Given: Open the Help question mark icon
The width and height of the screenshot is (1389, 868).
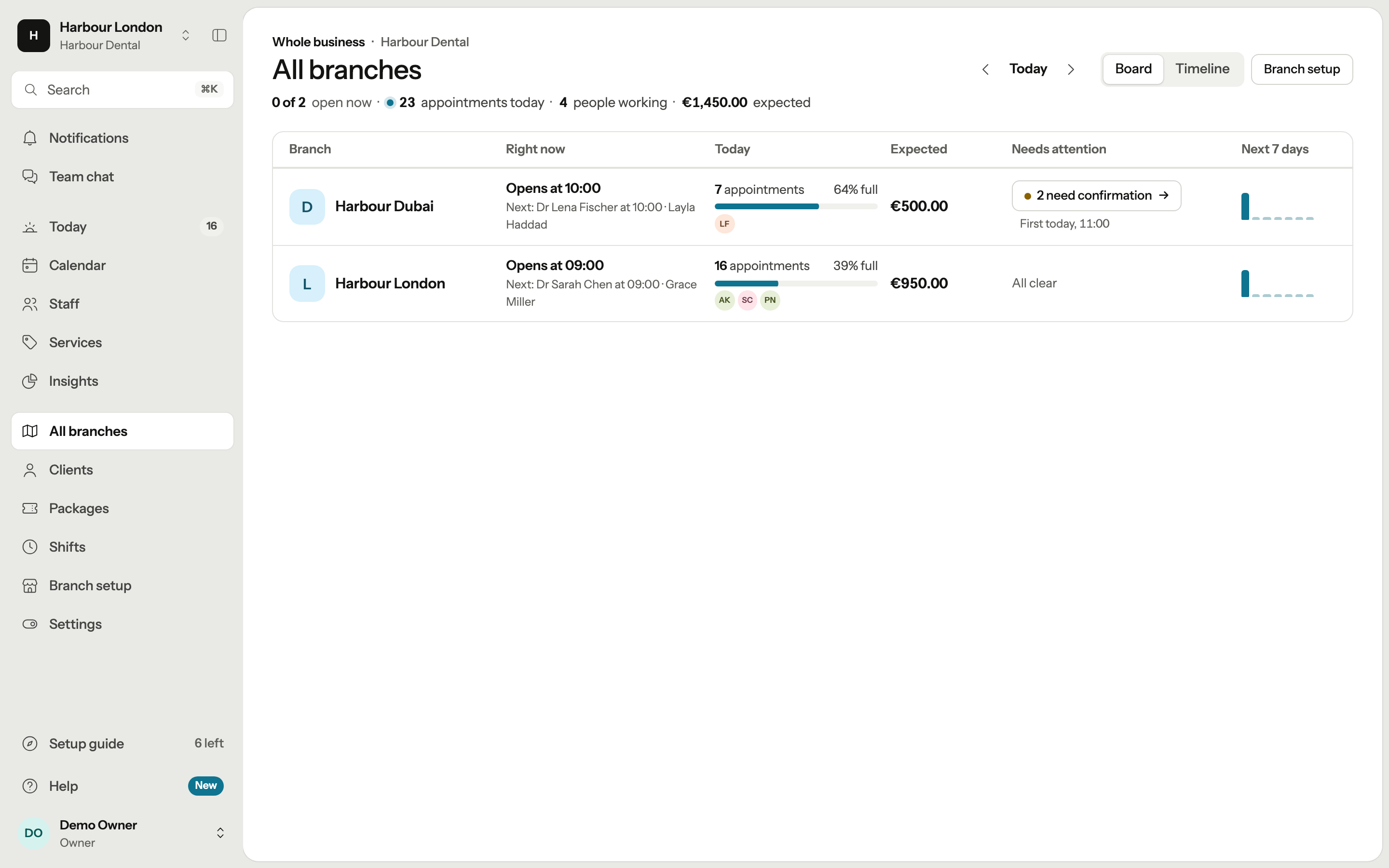Looking at the screenshot, I should [30, 786].
